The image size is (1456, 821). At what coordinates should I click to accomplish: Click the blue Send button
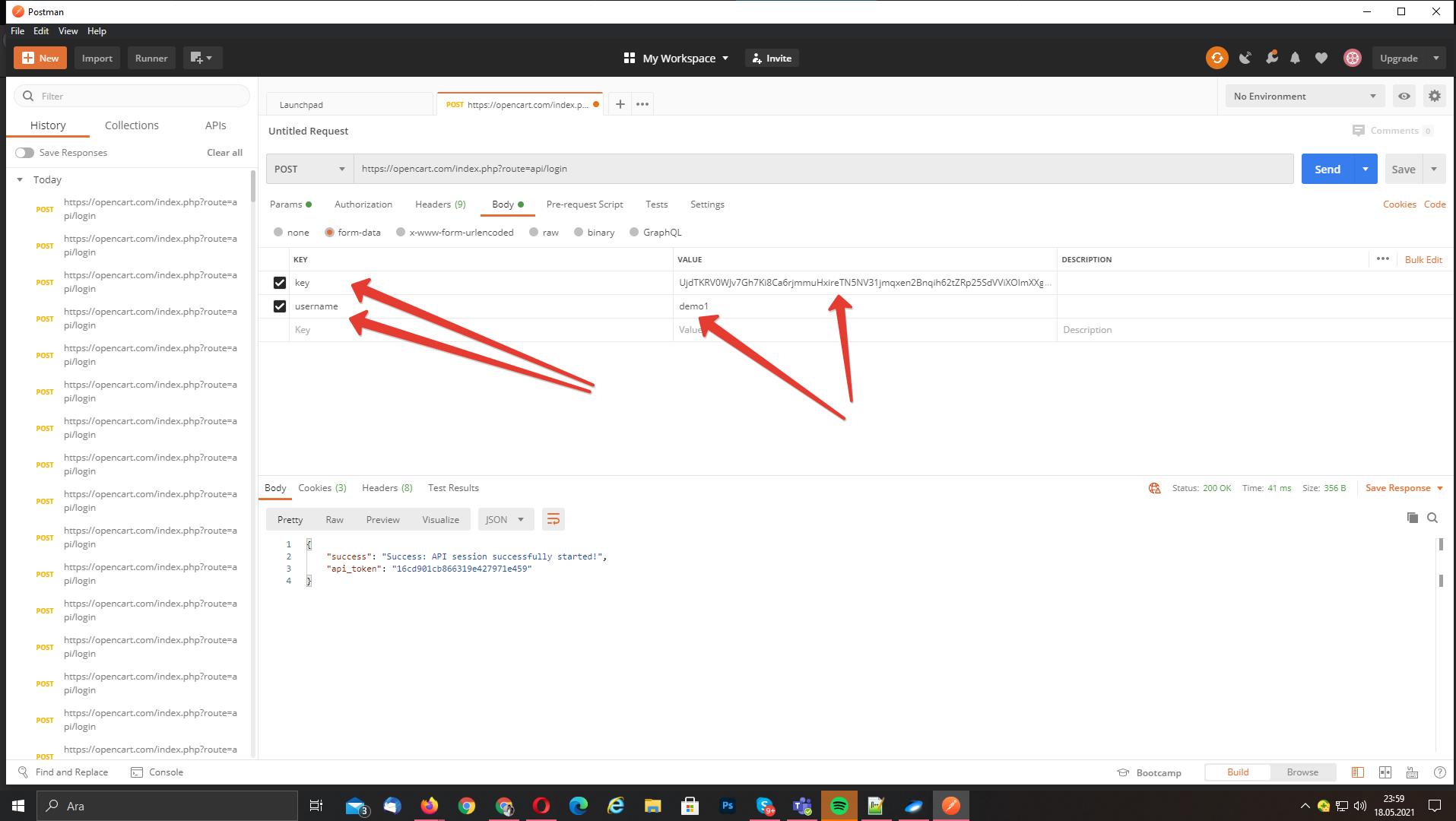(x=1328, y=169)
